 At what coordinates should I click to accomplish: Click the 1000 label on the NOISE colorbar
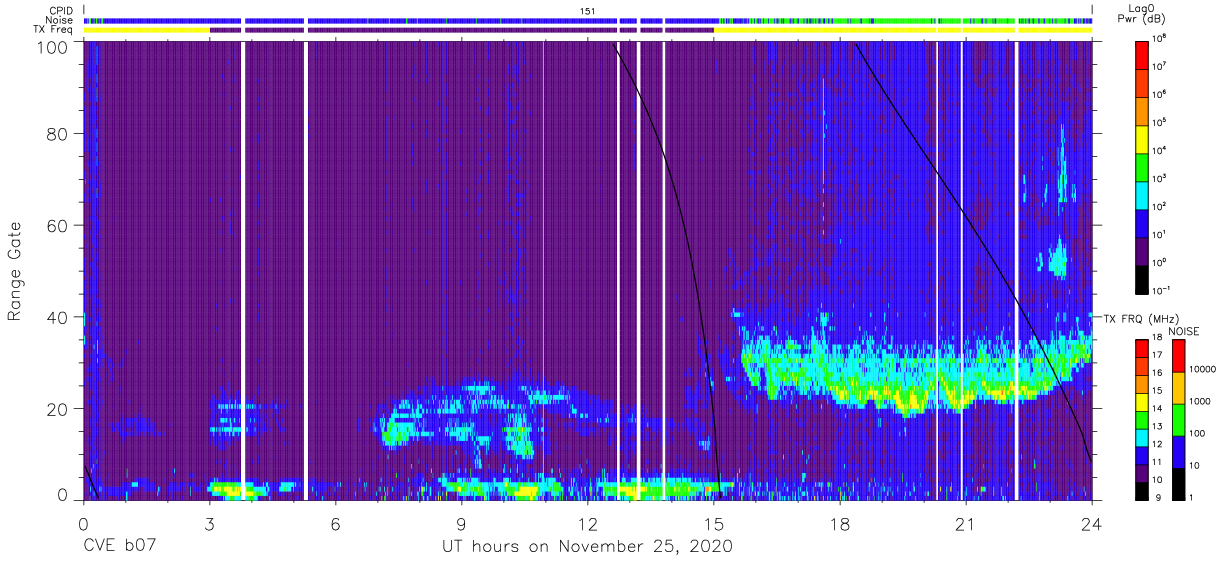coord(1199,401)
